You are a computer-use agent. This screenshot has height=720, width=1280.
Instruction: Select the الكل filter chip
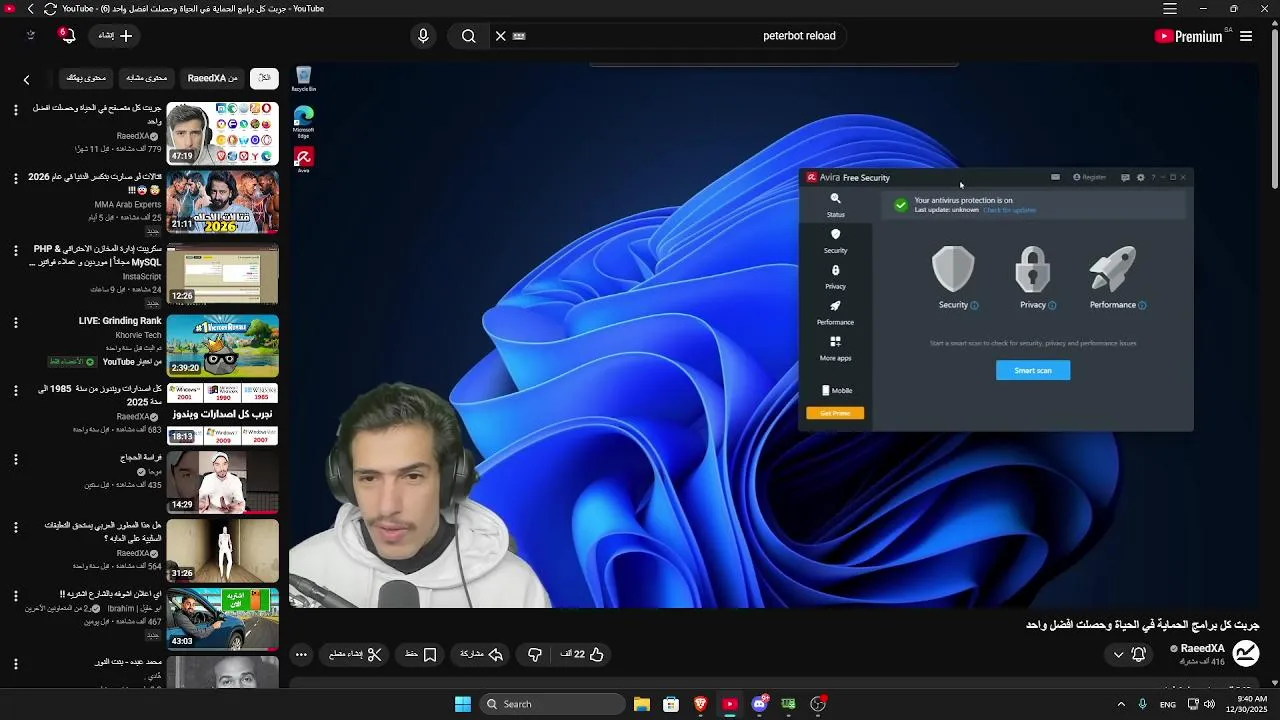[264, 78]
